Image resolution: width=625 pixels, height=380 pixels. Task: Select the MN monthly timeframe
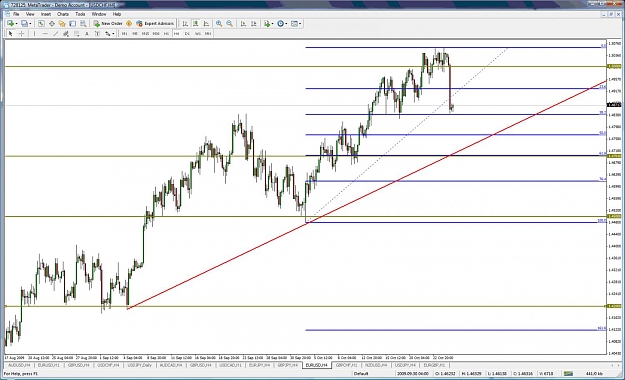[208, 33]
